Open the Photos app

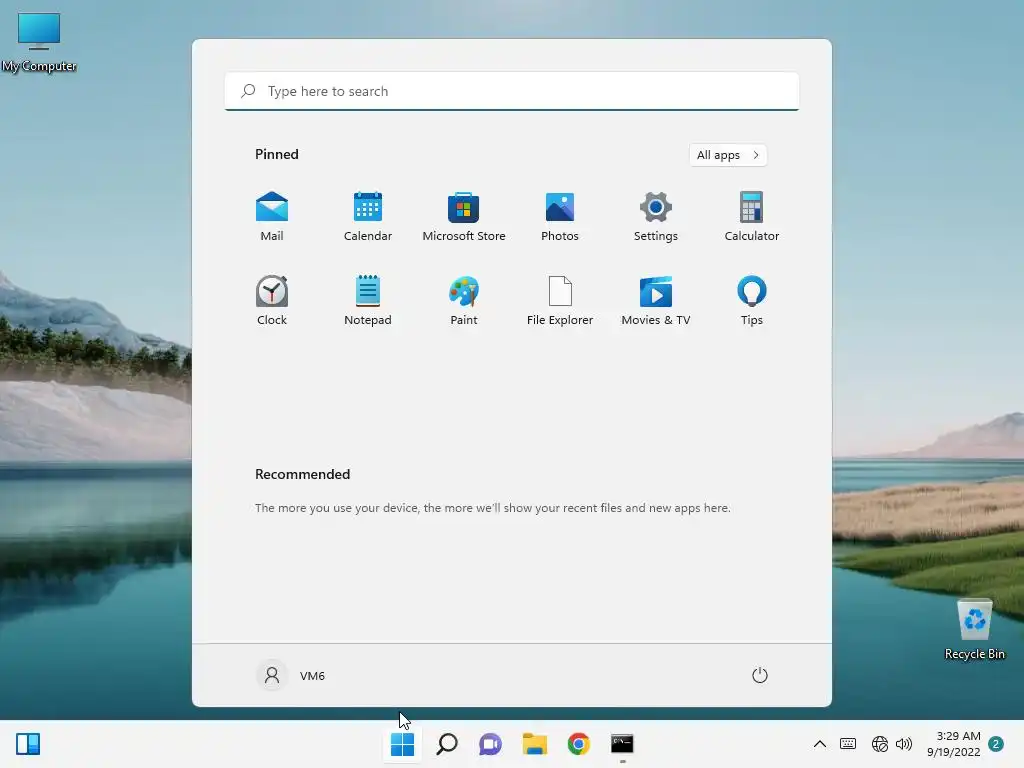(x=560, y=217)
